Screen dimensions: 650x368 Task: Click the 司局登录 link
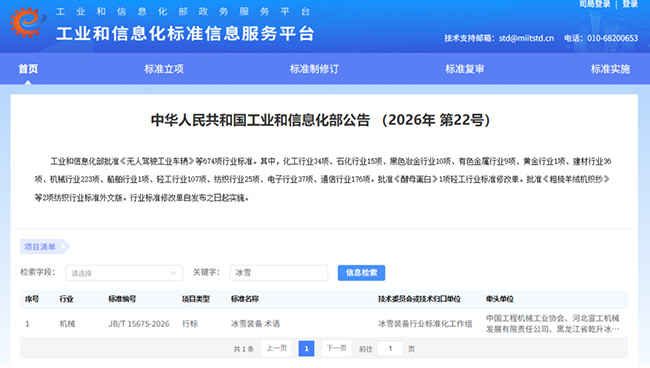coord(595,4)
